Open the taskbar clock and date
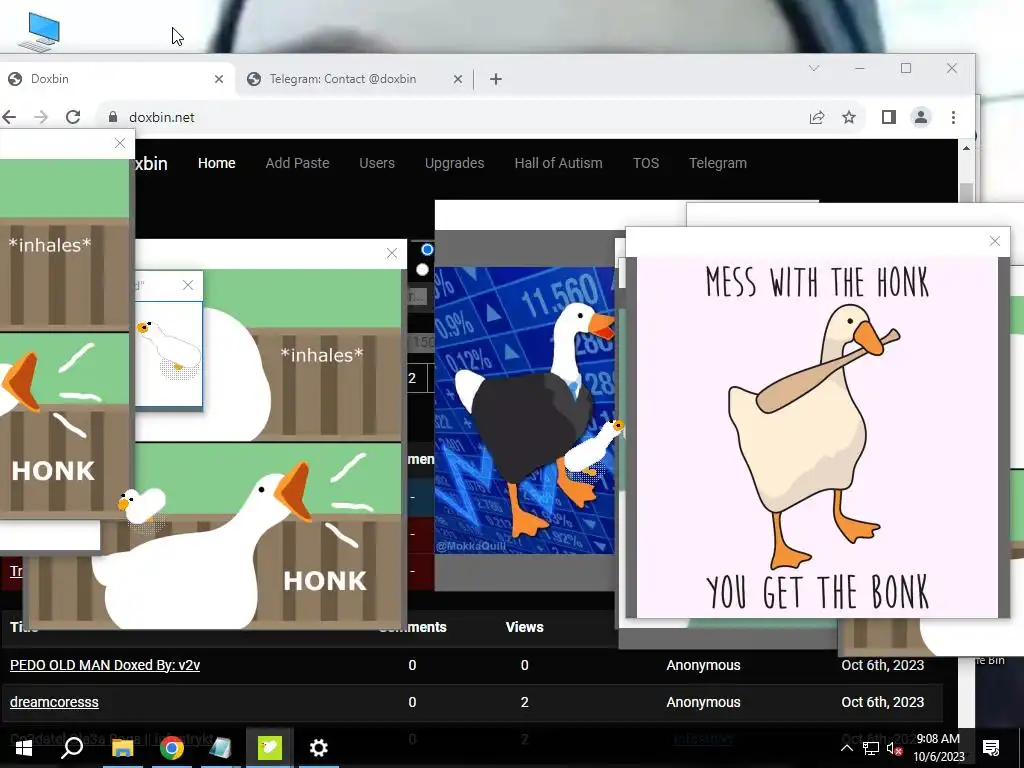1024x768 pixels. click(x=938, y=748)
